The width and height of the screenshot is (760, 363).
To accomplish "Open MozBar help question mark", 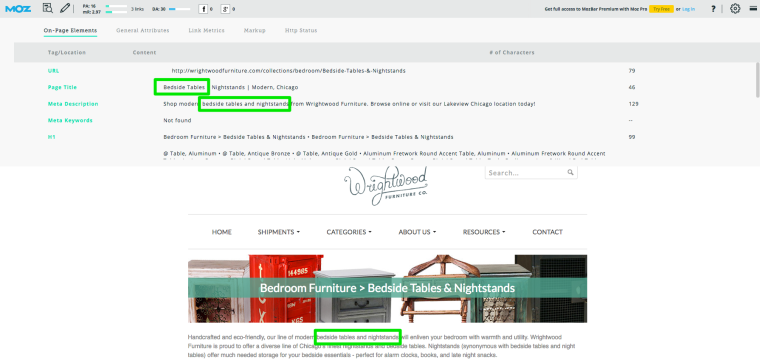I will (713, 9).
